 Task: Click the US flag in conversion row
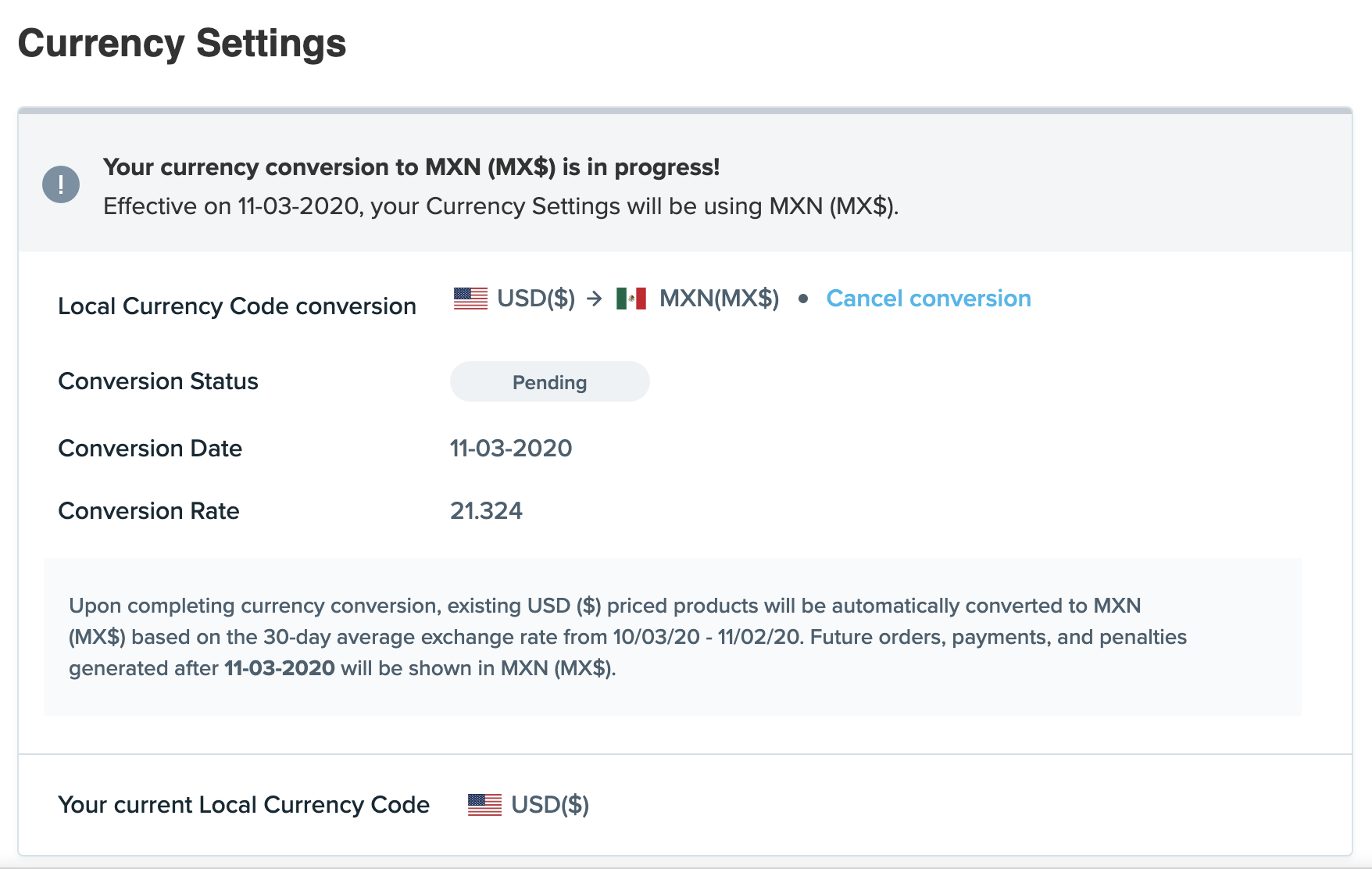point(470,299)
